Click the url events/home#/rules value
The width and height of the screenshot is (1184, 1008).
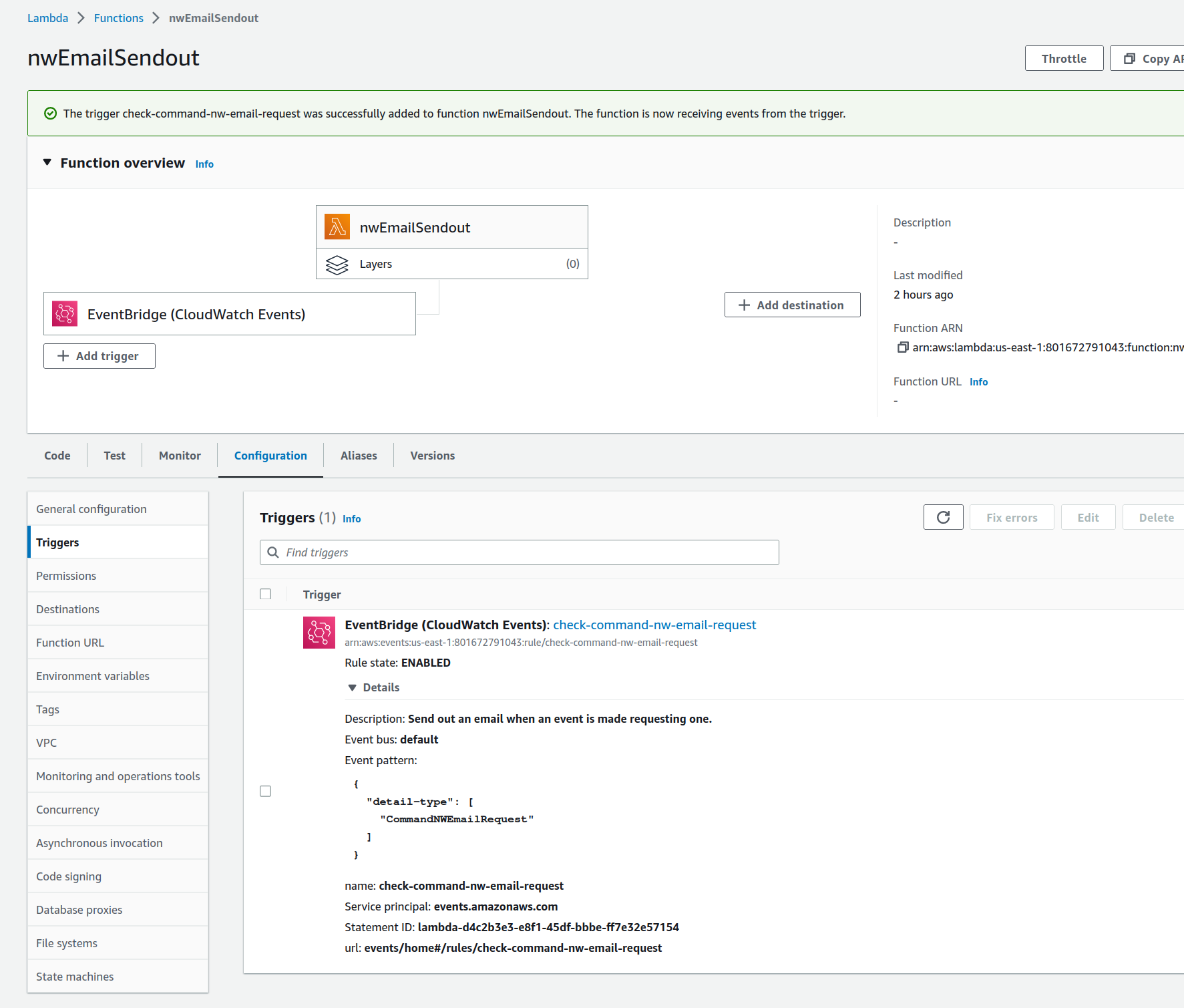(x=513, y=948)
